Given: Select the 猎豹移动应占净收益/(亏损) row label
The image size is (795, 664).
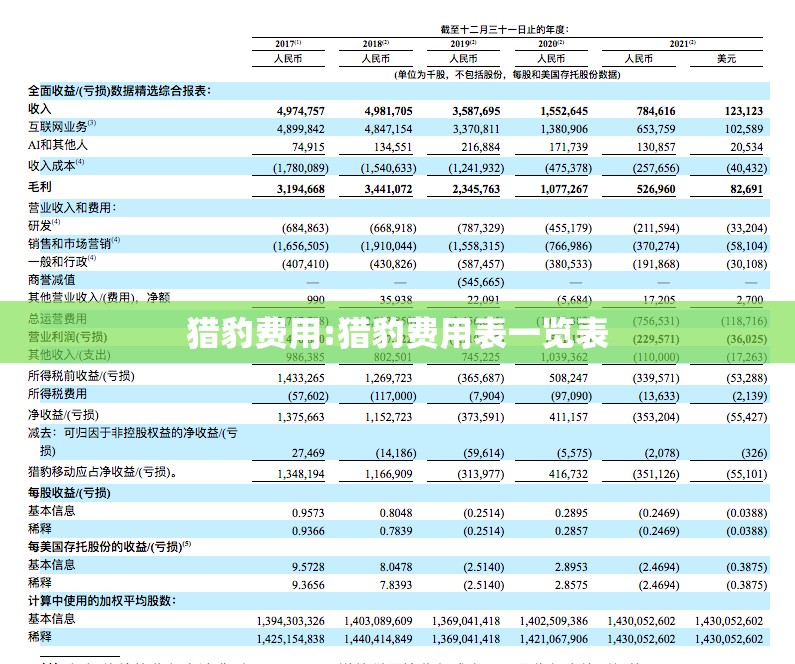Looking at the screenshot, I should pyautogui.click(x=103, y=472).
